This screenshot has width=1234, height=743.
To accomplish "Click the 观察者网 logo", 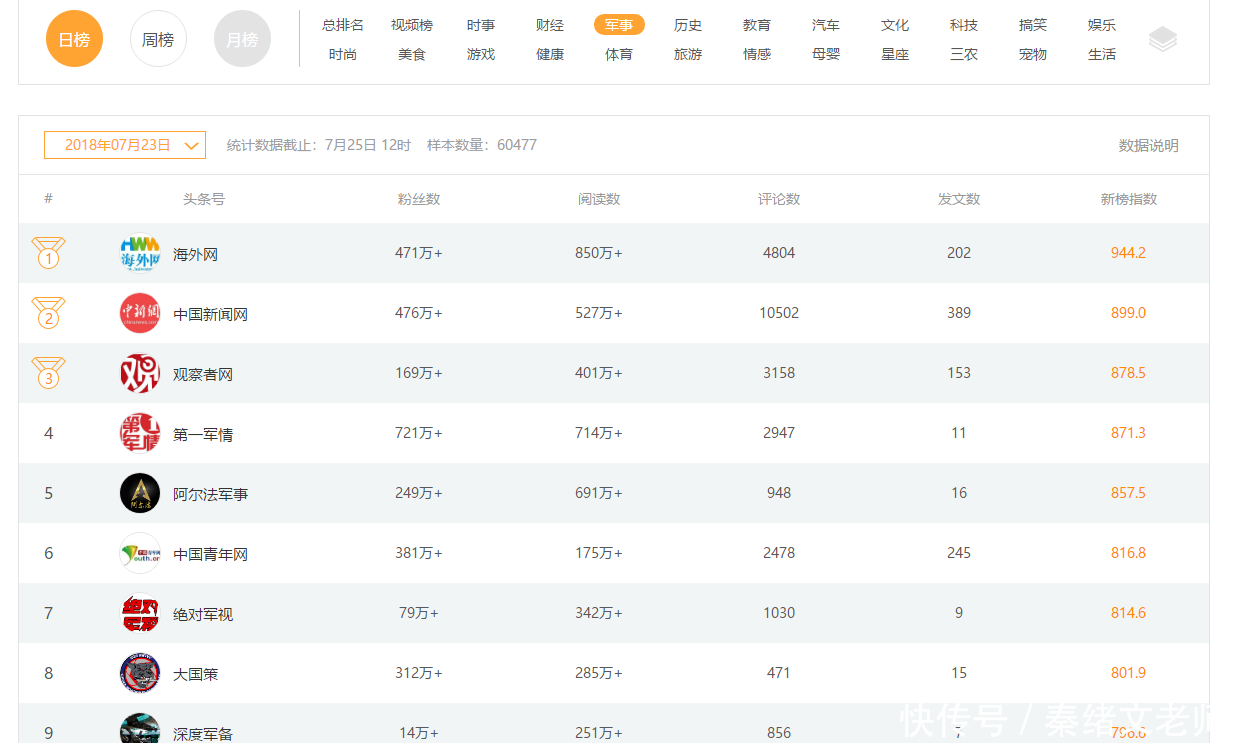I will (140, 373).
